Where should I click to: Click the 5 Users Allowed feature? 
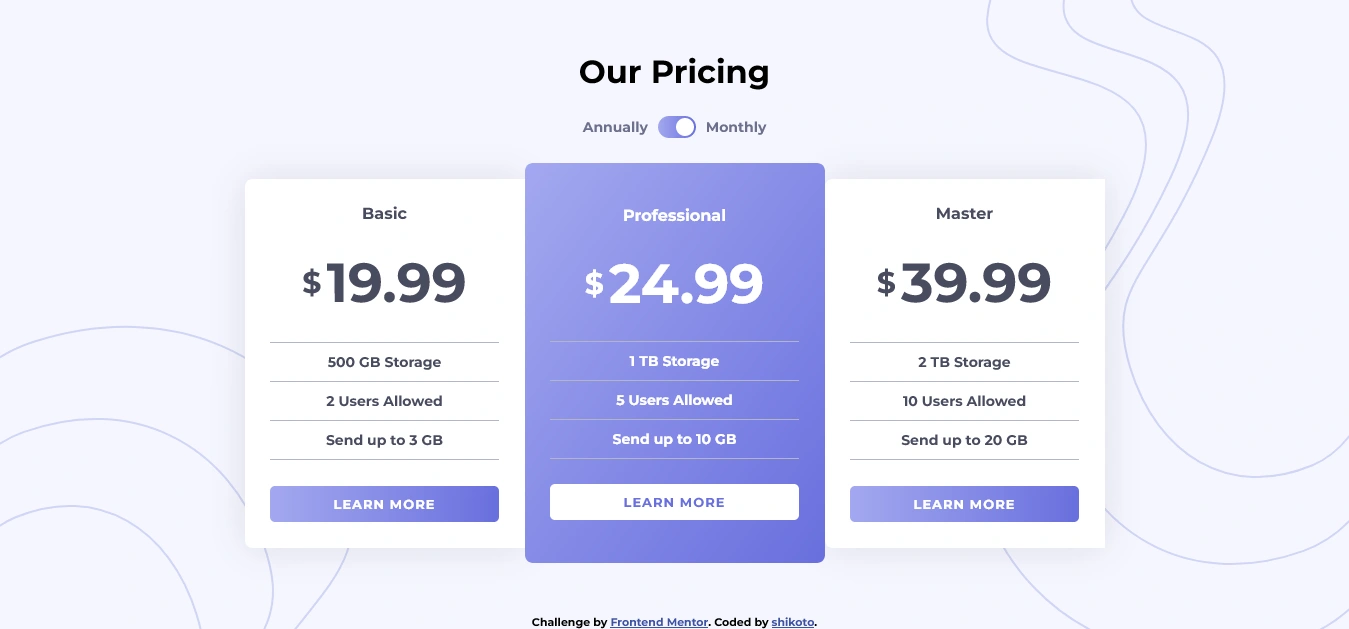pyautogui.click(x=674, y=400)
